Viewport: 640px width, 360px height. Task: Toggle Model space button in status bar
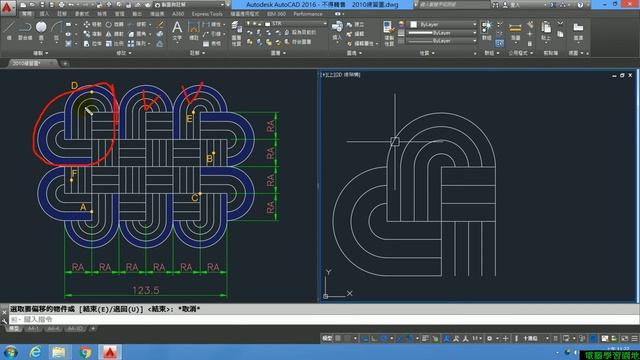click(x=327, y=338)
